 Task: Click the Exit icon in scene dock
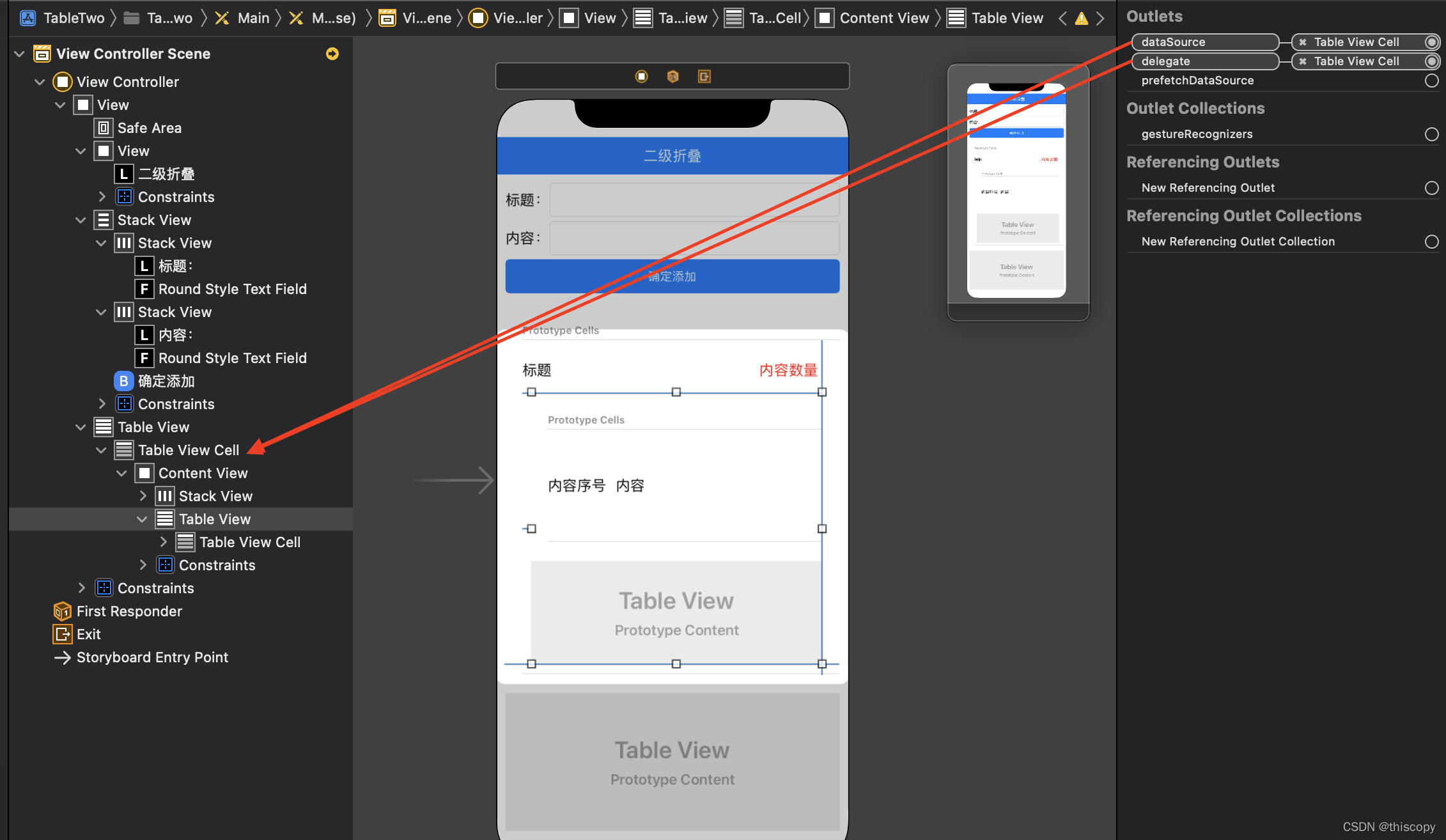click(704, 77)
